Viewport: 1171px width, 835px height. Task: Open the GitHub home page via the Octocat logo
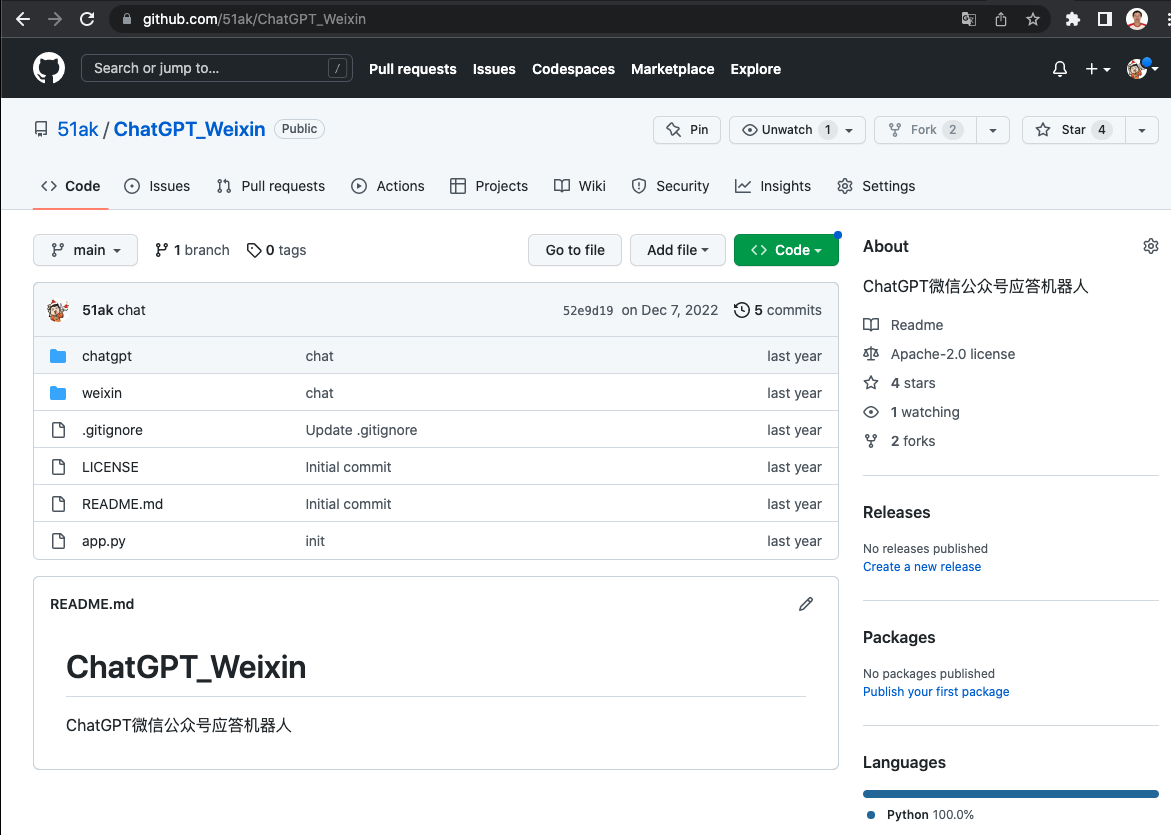(x=48, y=67)
